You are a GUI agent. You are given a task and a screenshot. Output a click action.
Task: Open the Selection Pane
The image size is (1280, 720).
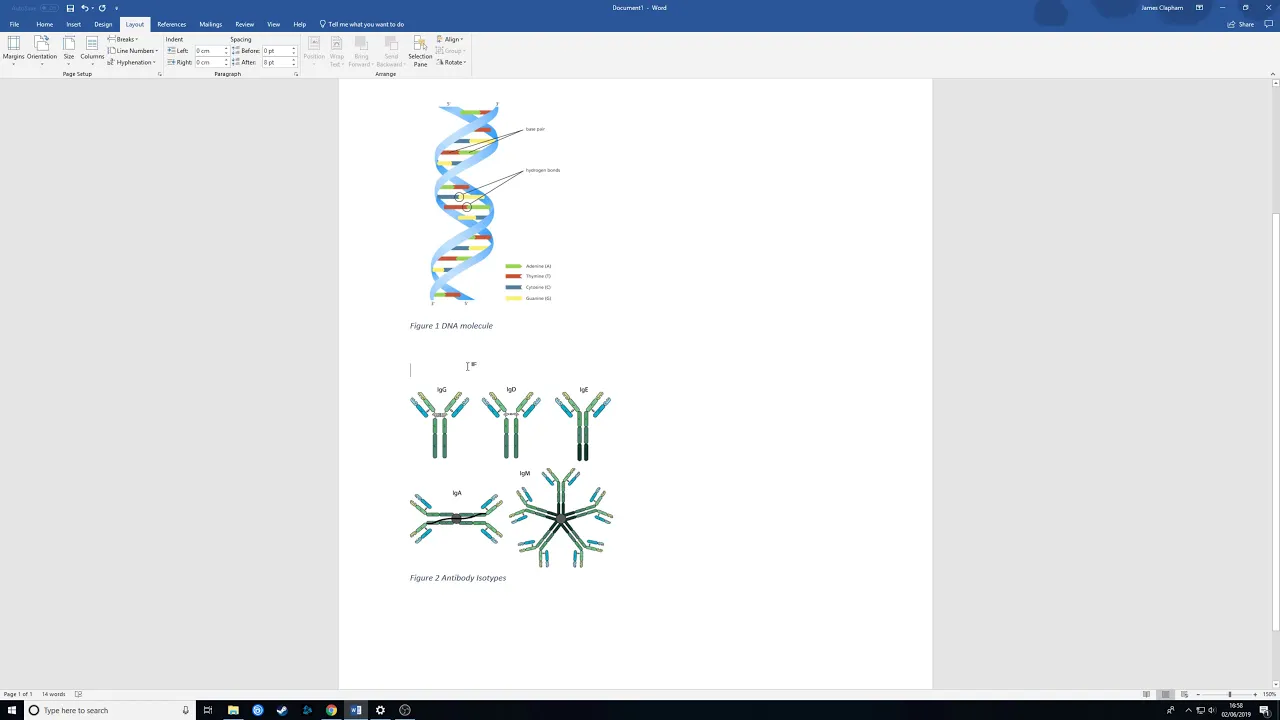point(420,51)
